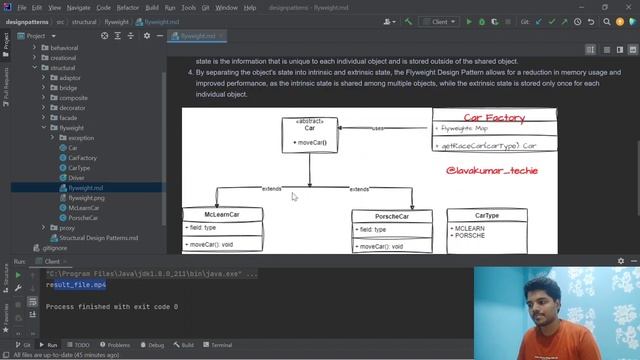This screenshot has width=640, height=360.
Task: Stop the running process in main toolbar
Action: [508, 22]
